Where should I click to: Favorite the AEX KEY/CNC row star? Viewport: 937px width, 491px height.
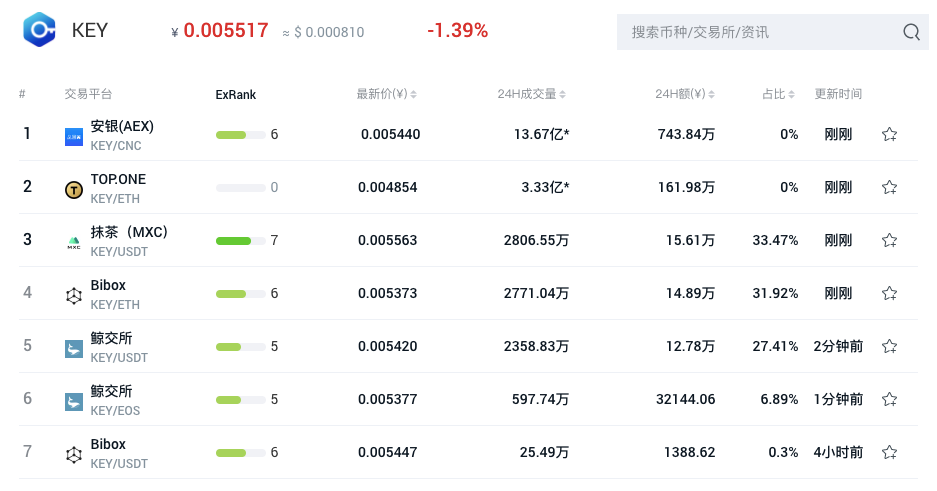coord(889,134)
